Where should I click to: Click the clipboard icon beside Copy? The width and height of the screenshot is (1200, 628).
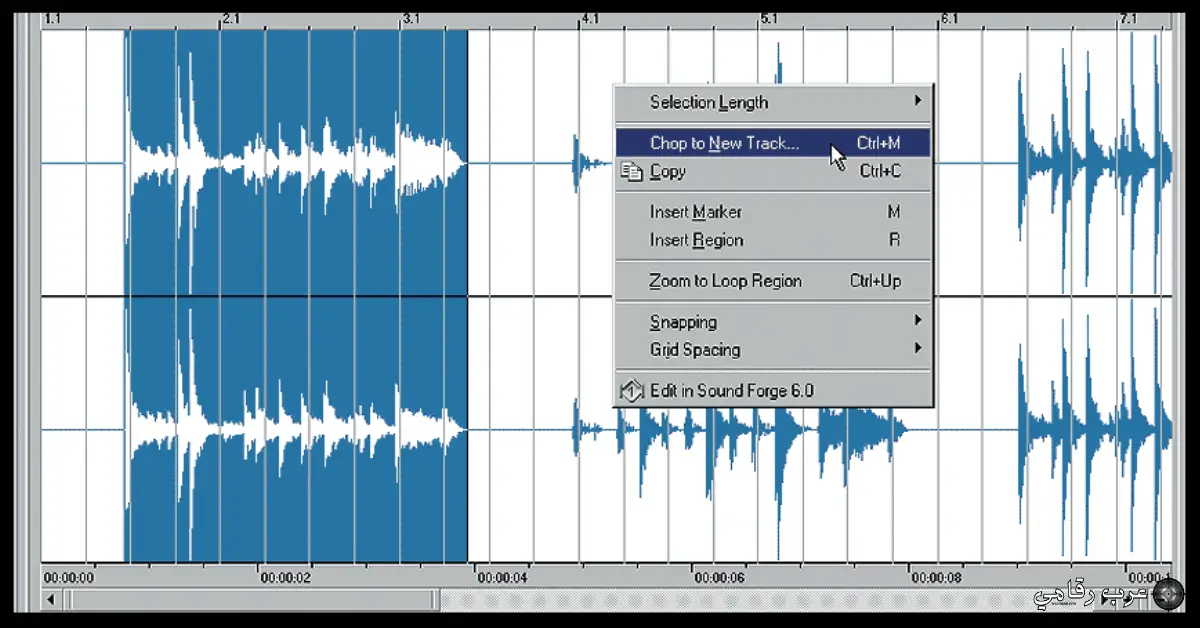[x=631, y=171]
